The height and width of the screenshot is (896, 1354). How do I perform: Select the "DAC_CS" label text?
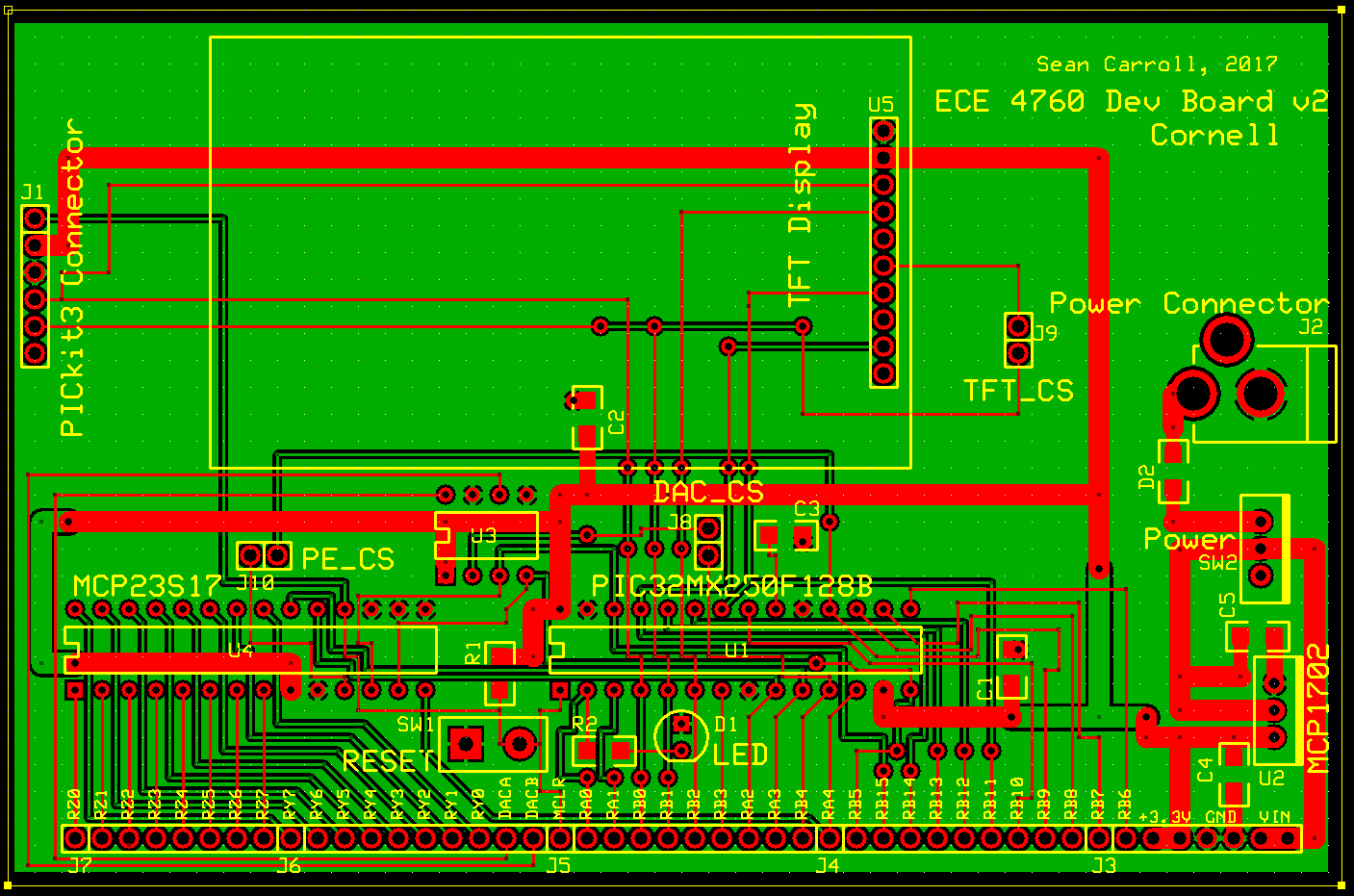(x=708, y=493)
